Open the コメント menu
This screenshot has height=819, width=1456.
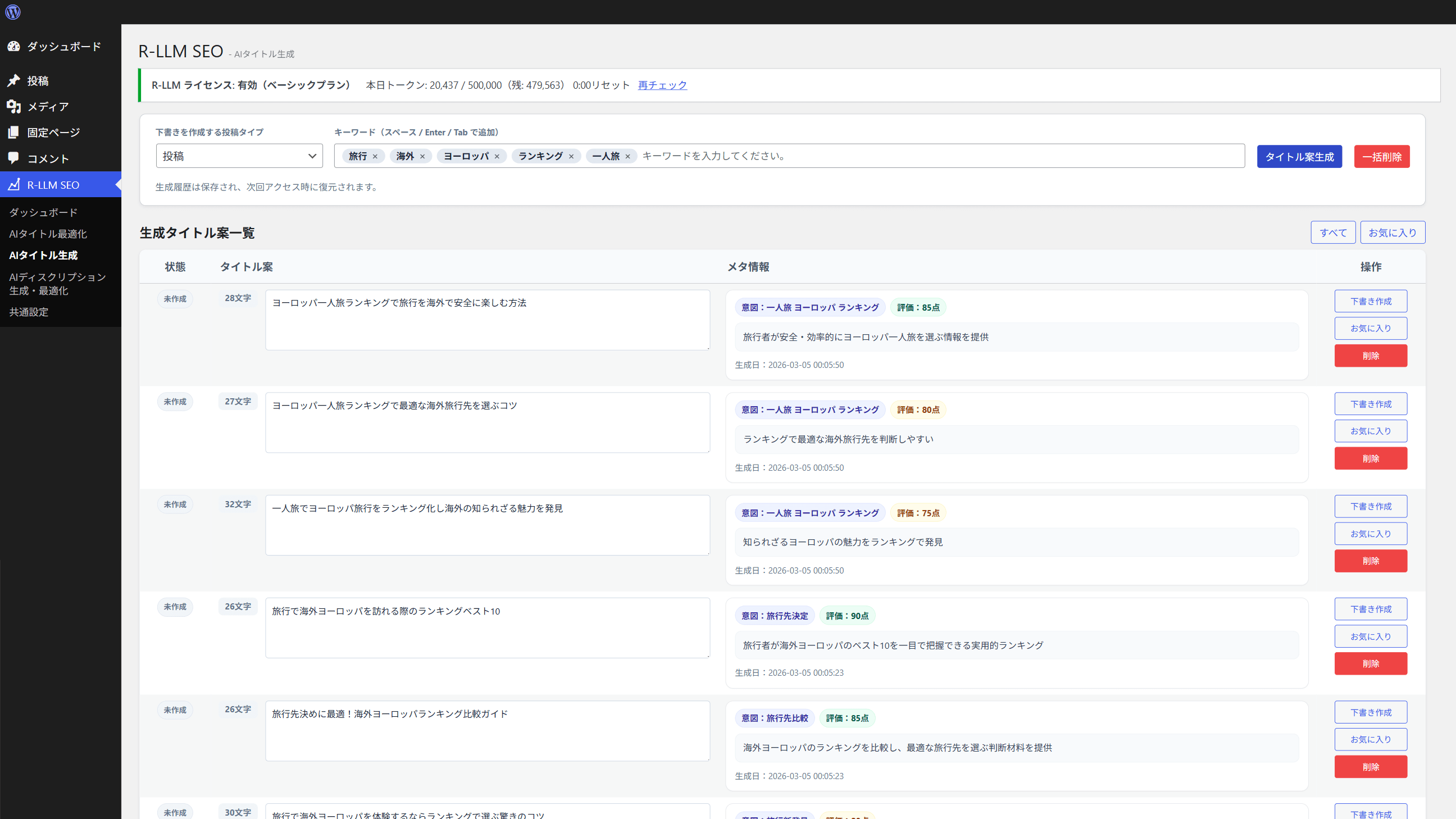click(61, 159)
